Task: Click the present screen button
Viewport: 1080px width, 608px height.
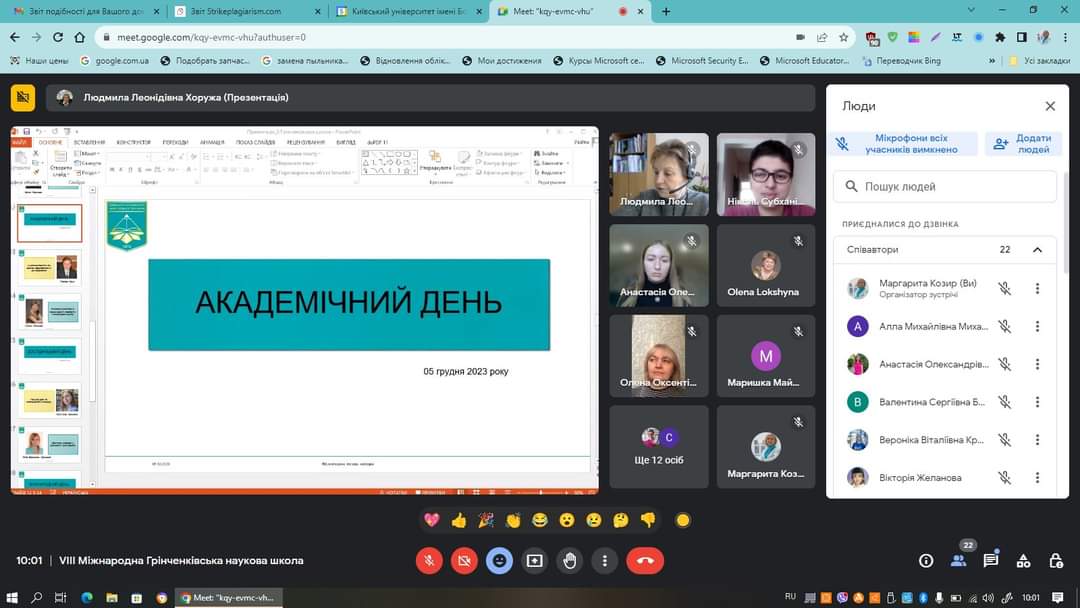Action: click(x=535, y=561)
